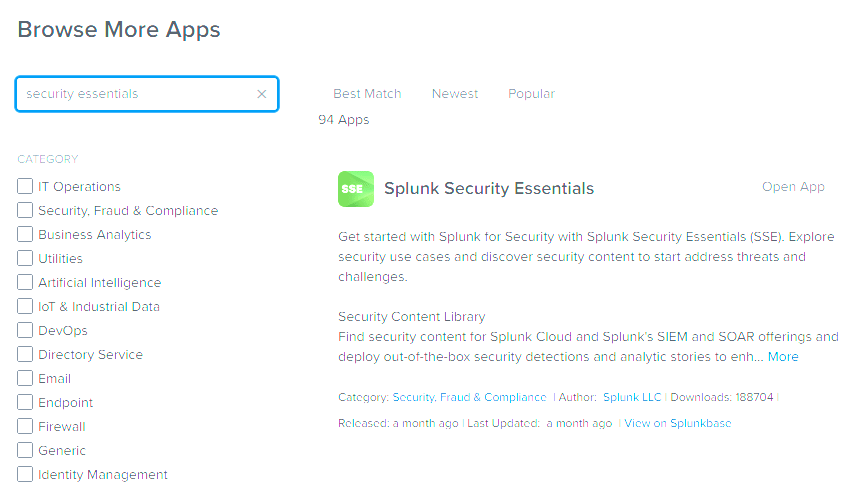Toggle the Artificial Intelligence filter
Image resolution: width=860 pixels, height=485 pixels.
pyautogui.click(x=25, y=282)
